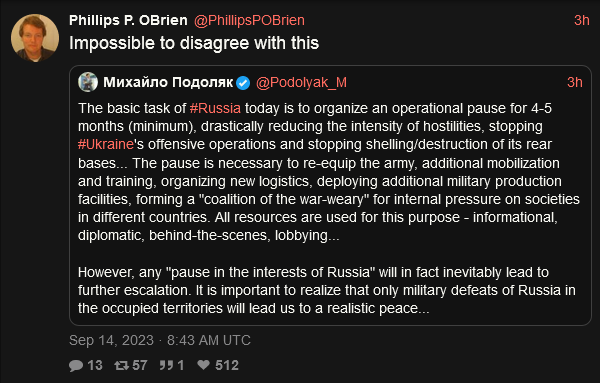600x383 pixels.
Task: Click the 512 likes count
Action: [x=227, y=365]
